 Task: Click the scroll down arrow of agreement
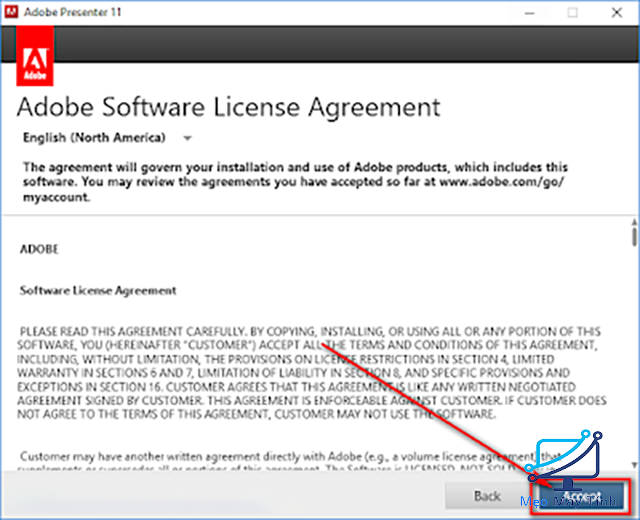coord(634,464)
